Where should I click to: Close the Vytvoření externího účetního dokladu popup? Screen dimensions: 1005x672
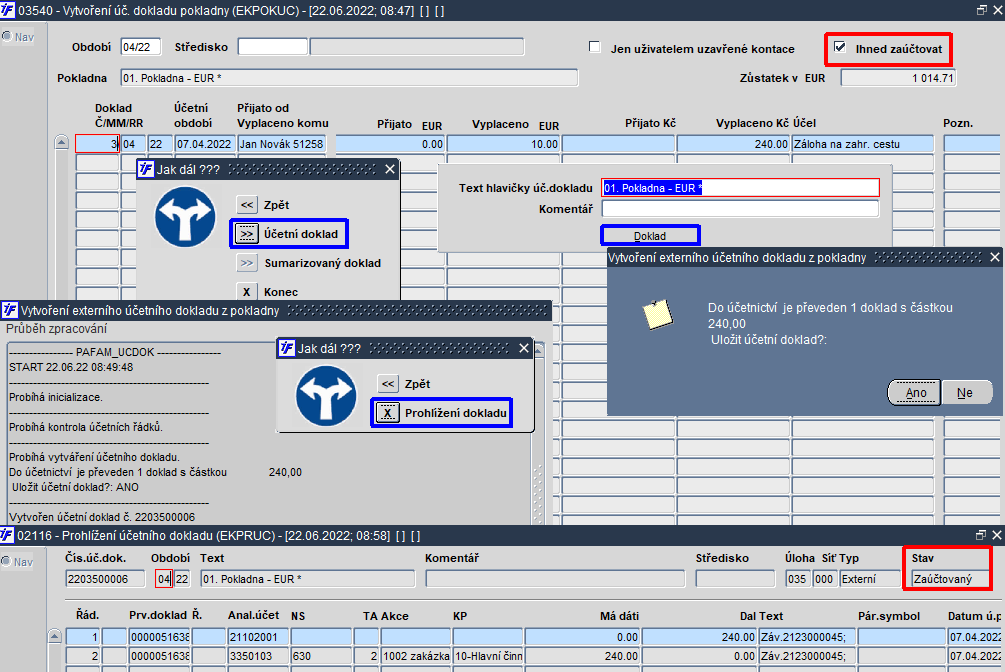click(994, 257)
